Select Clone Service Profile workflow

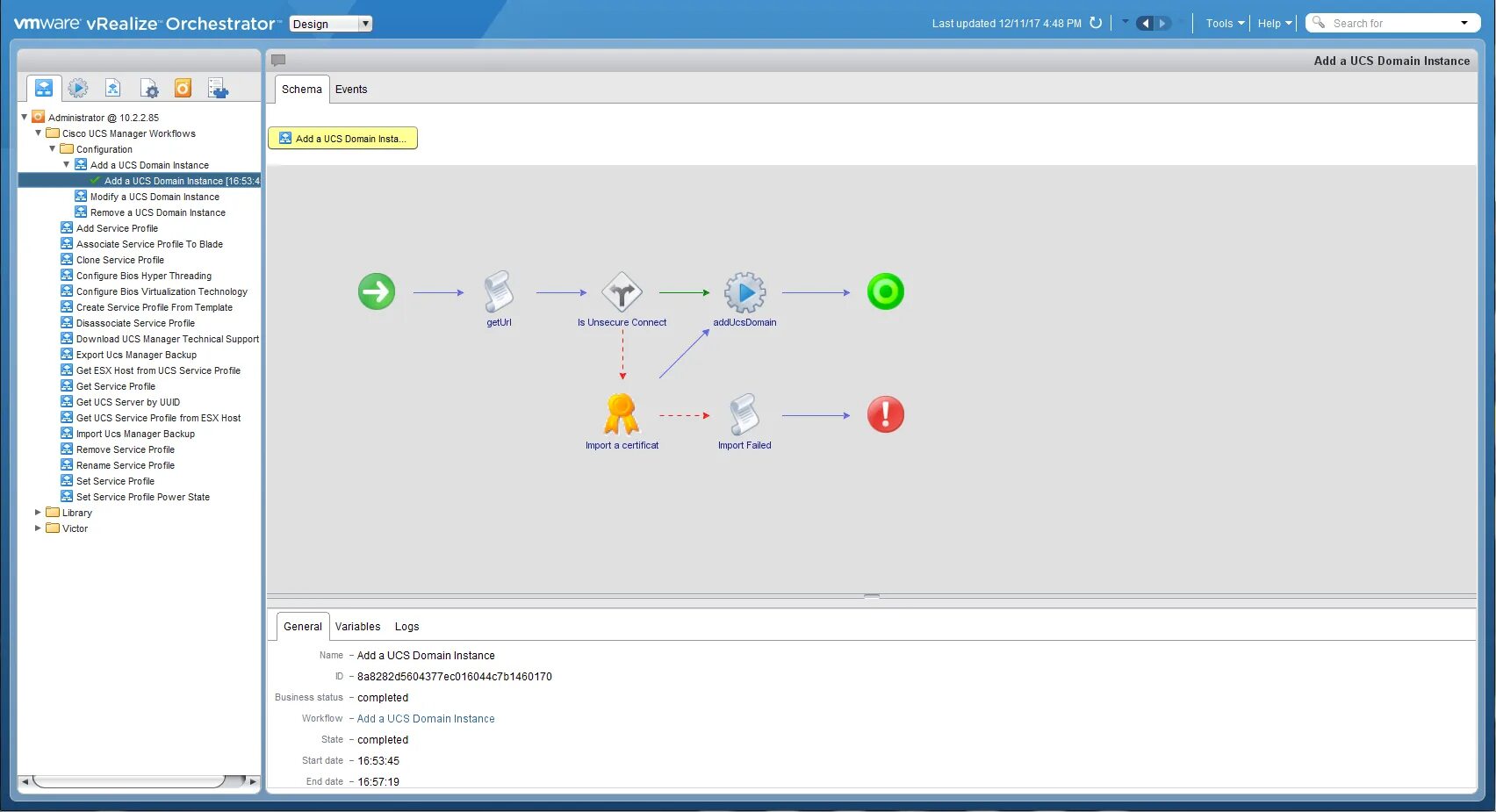pyautogui.click(x=120, y=260)
